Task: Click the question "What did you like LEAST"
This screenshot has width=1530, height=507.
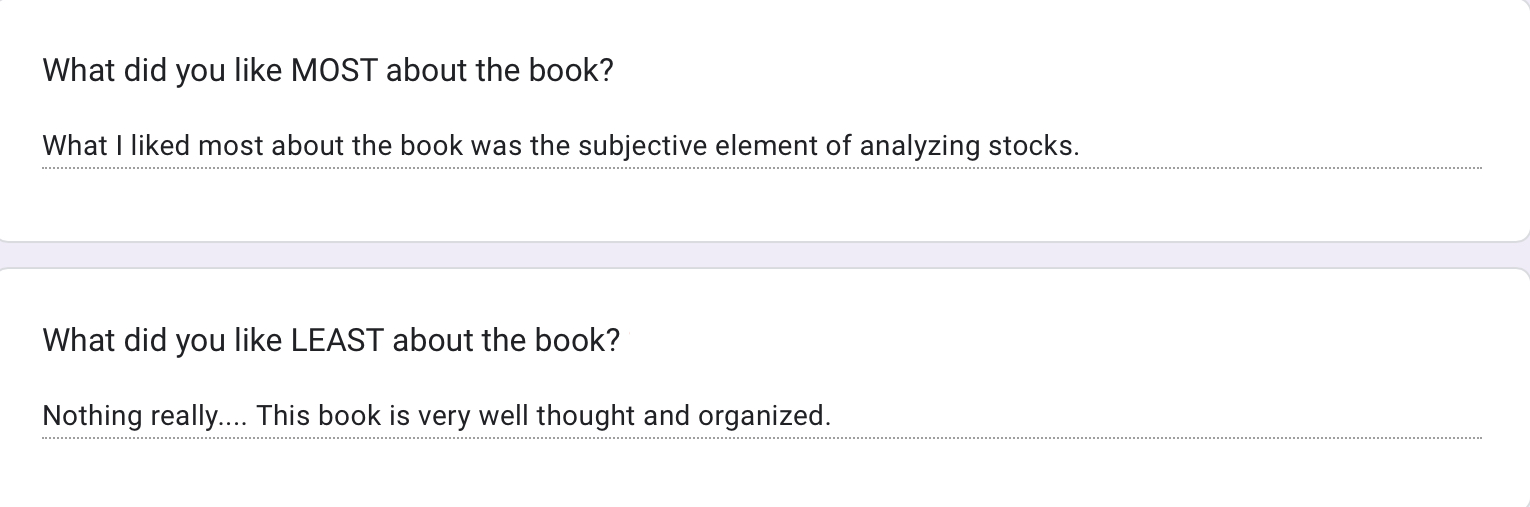Action: pos(331,341)
